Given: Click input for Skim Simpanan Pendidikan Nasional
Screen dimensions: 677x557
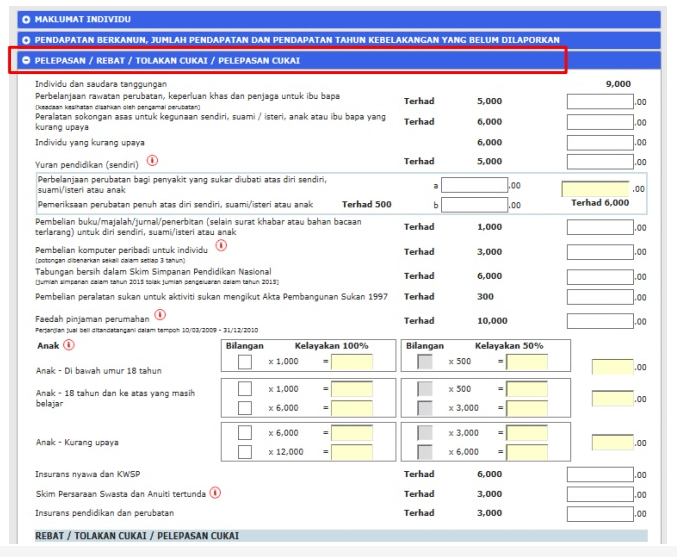Looking at the screenshot, I should [x=600, y=276].
